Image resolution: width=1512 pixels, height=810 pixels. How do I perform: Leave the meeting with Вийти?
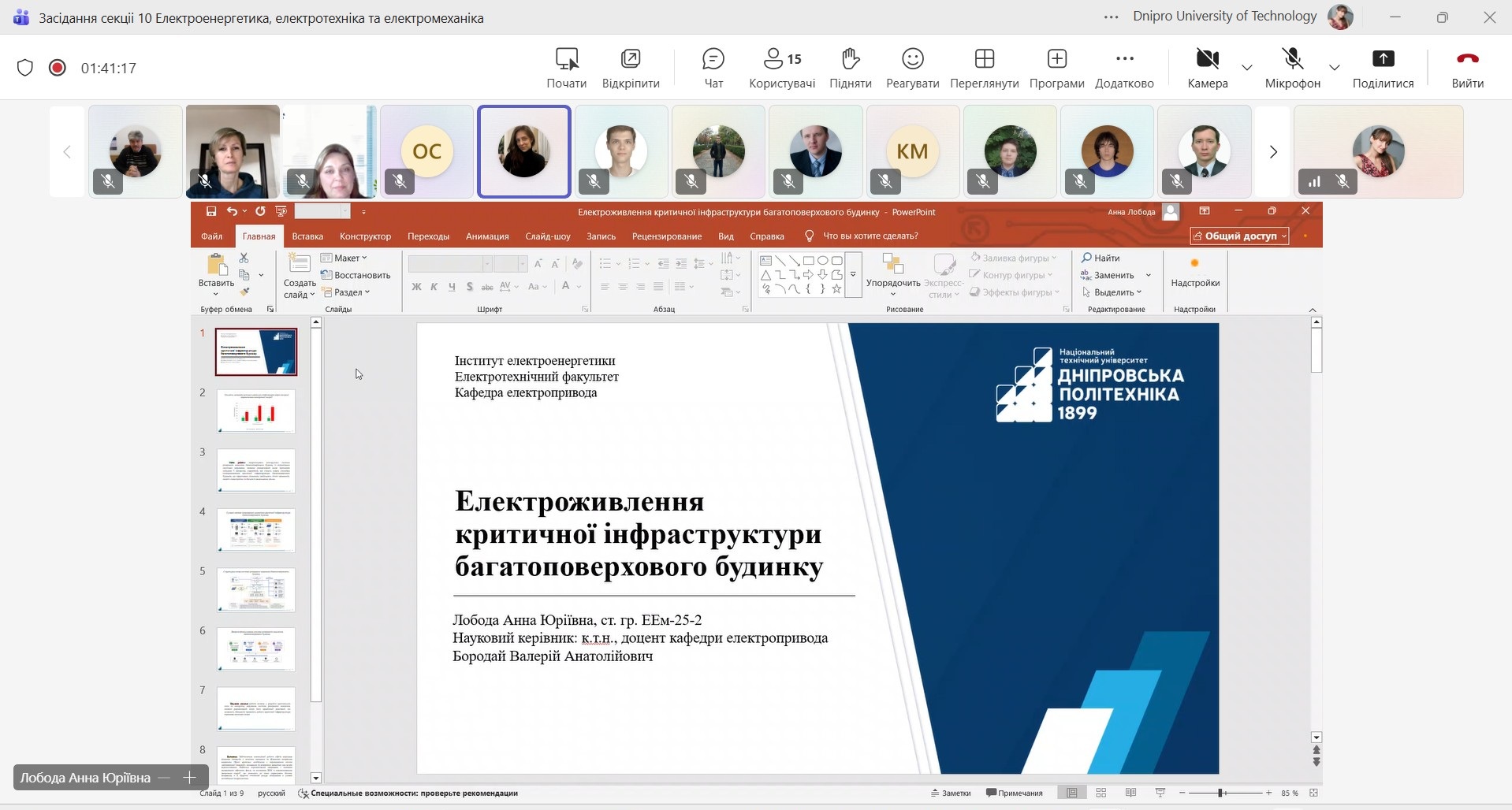[x=1467, y=67]
